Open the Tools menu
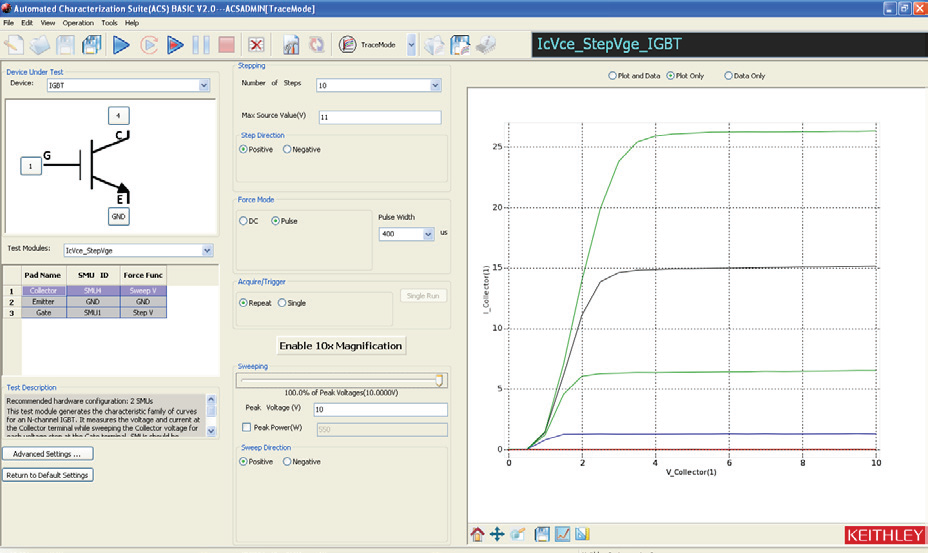This screenshot has height=553, width=928. pos(109,22)
